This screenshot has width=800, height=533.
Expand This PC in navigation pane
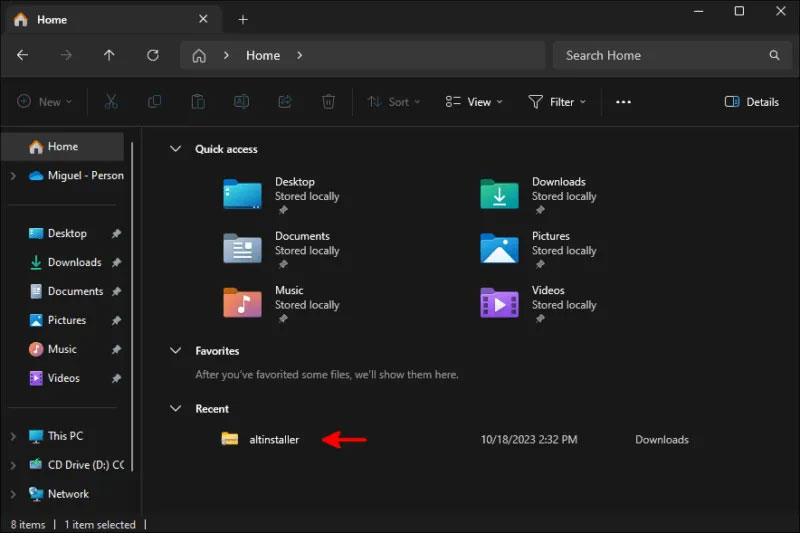coord(13,436)
